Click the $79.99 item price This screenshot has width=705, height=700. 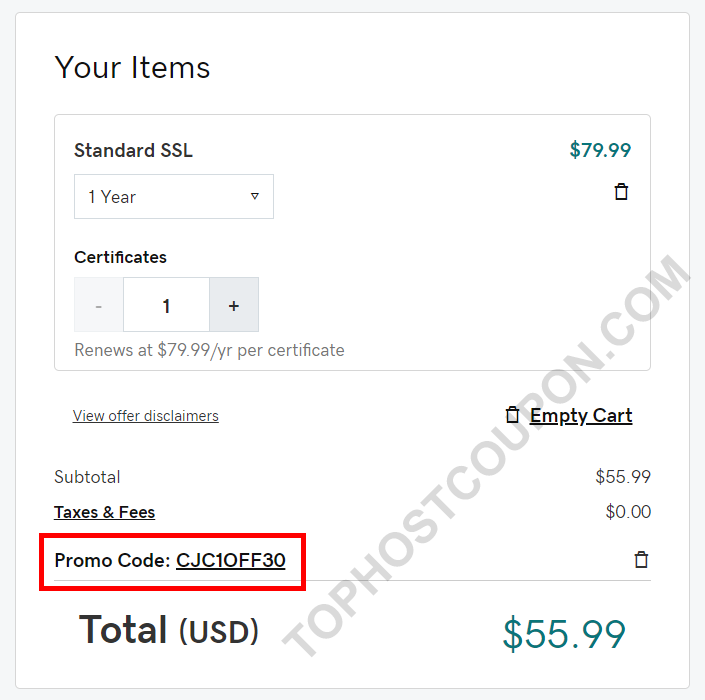[x=600, y=150]
